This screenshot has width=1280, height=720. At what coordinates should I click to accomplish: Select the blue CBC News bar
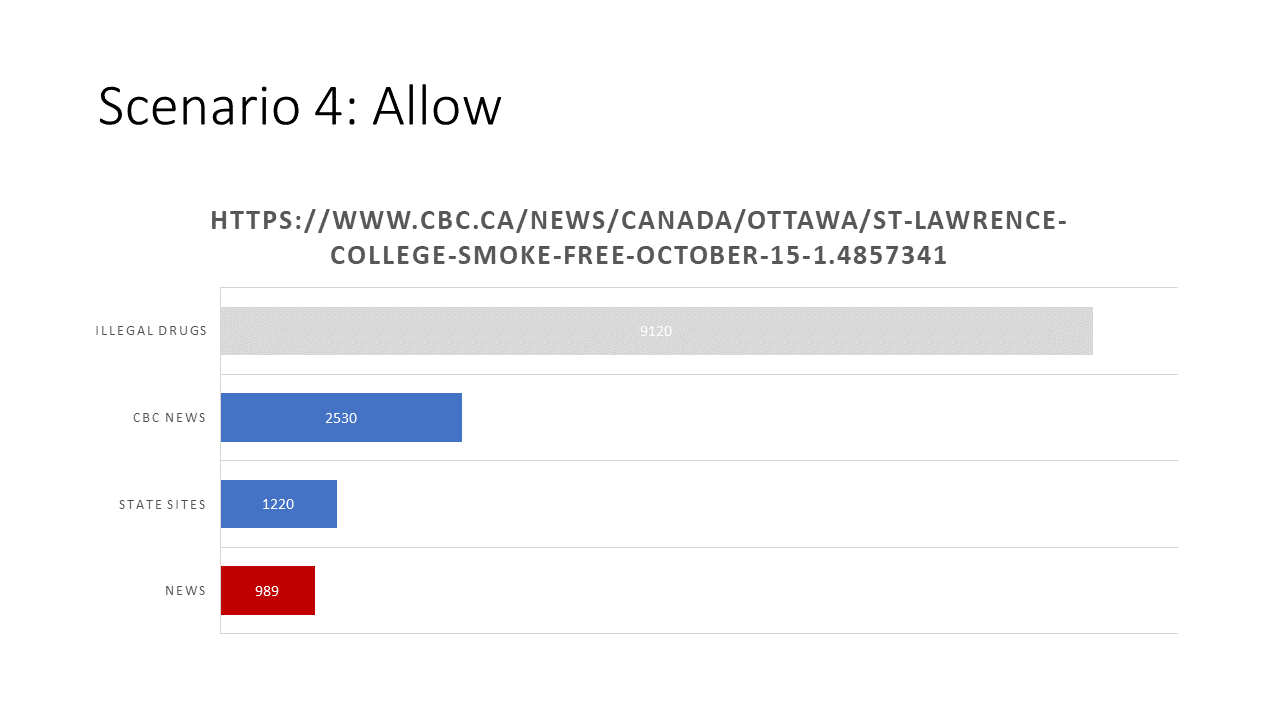tap(341, 418)
